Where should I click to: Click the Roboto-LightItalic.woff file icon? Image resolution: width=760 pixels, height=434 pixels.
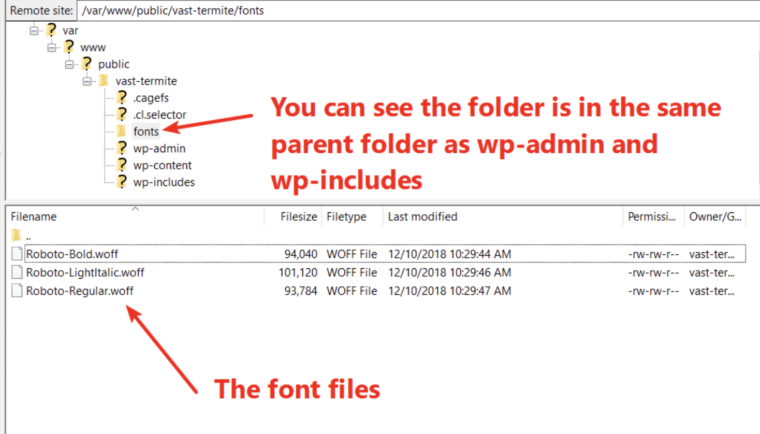[x=17, y=272]
